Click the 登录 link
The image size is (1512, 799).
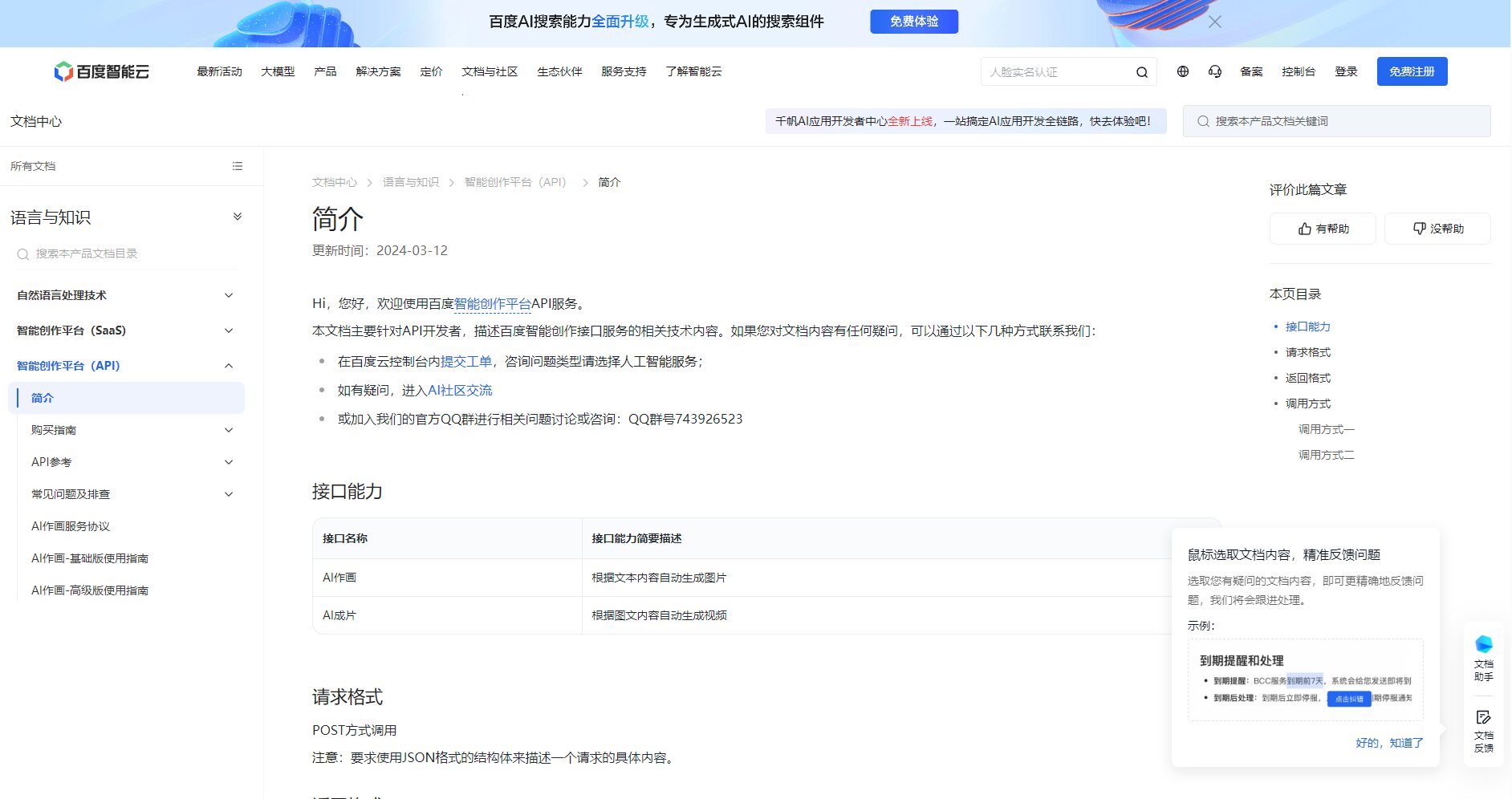(x=1346, y=71)
